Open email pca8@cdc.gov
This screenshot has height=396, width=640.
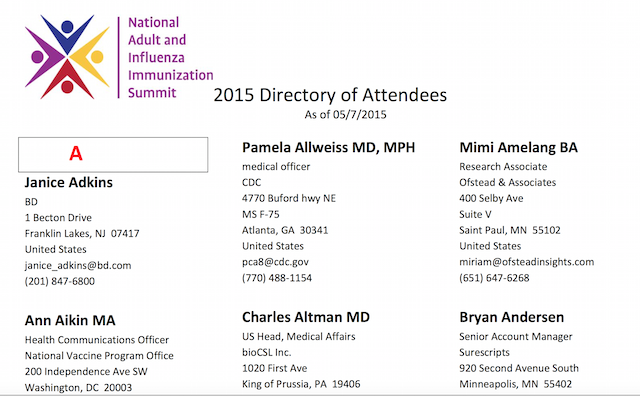276,262
